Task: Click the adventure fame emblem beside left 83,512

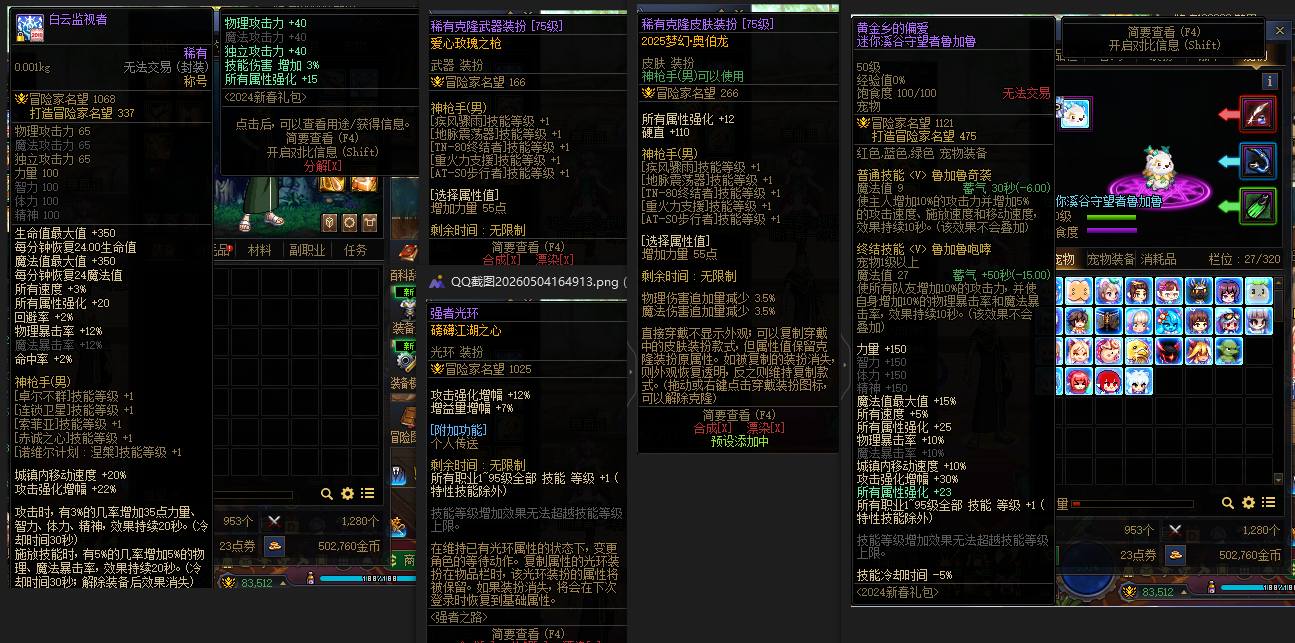Action: (x=228, y=580)
